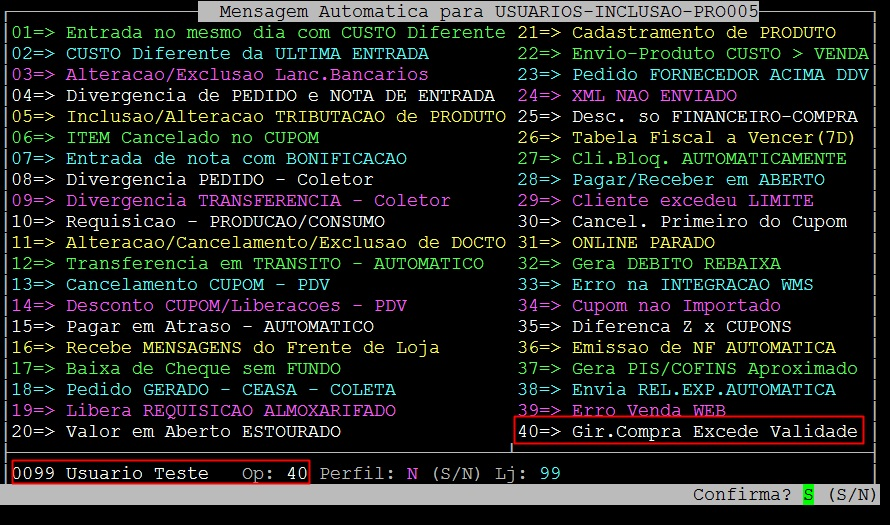Select option 39 Erro Venda WEB
This screenshot has height=525, width=890.
(622, 410)
